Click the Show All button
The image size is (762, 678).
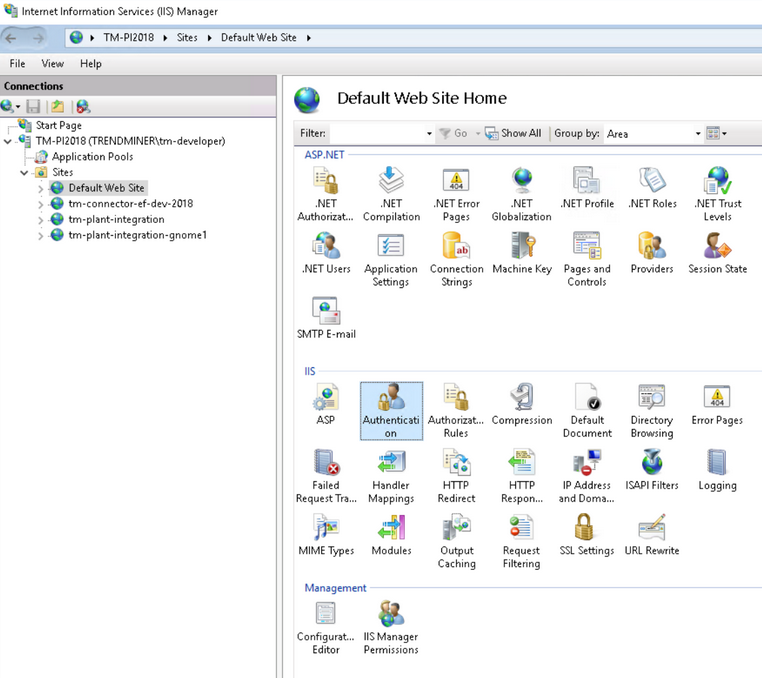click(514, 133)
